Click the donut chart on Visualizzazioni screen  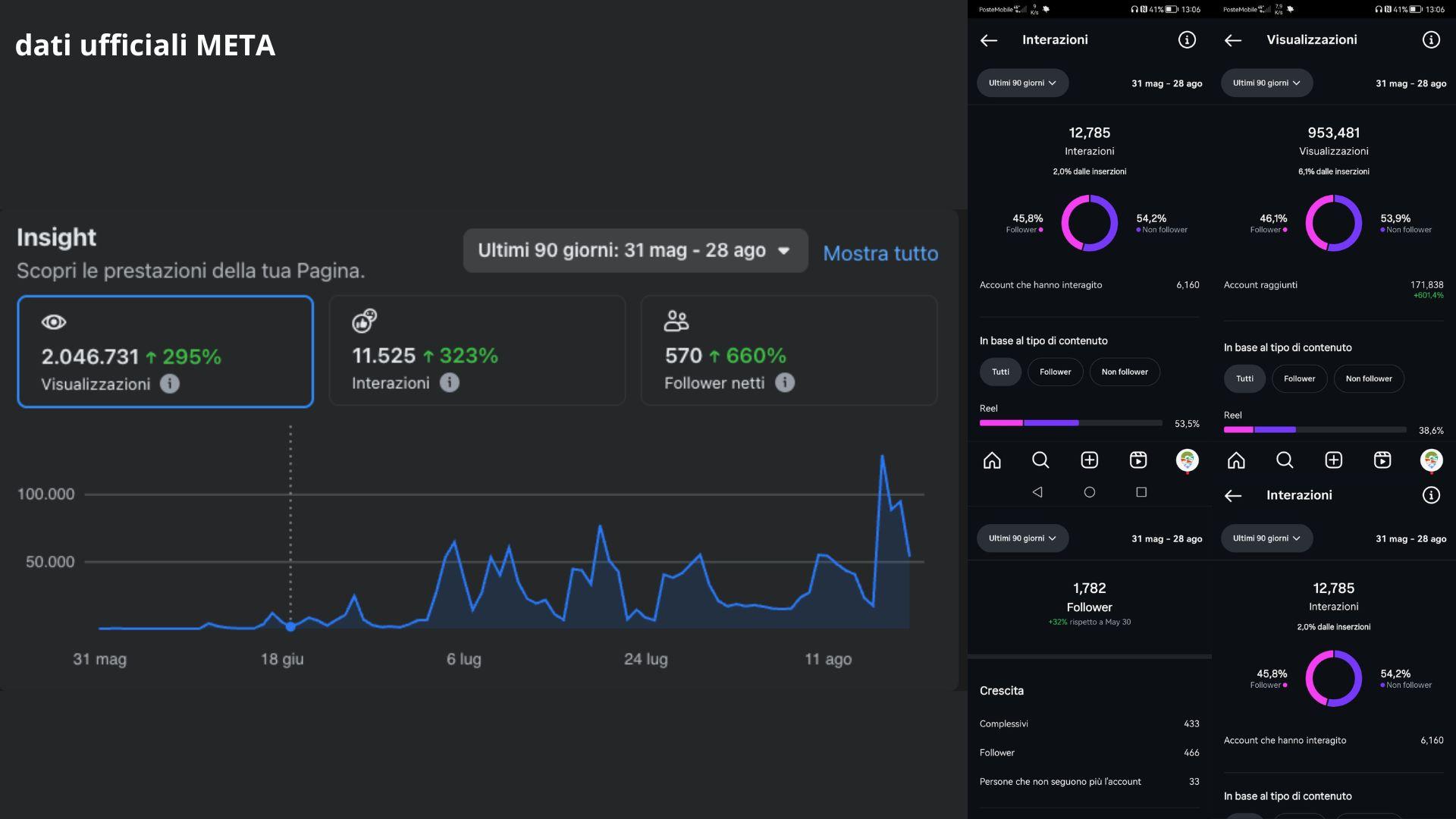tap(1334, 223)
